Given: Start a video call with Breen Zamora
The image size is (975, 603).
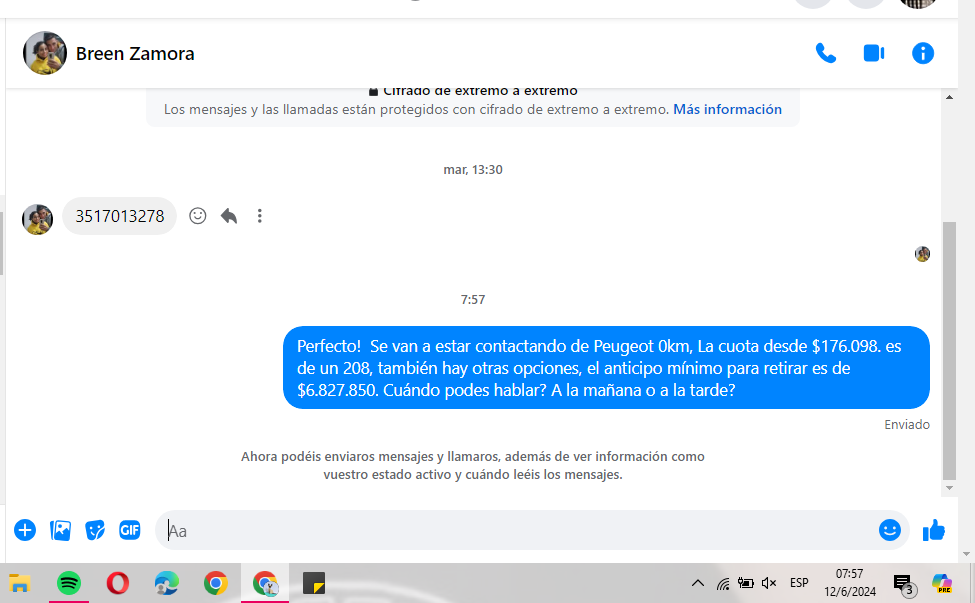Looking at the screenshot, I should click(874, 53).
